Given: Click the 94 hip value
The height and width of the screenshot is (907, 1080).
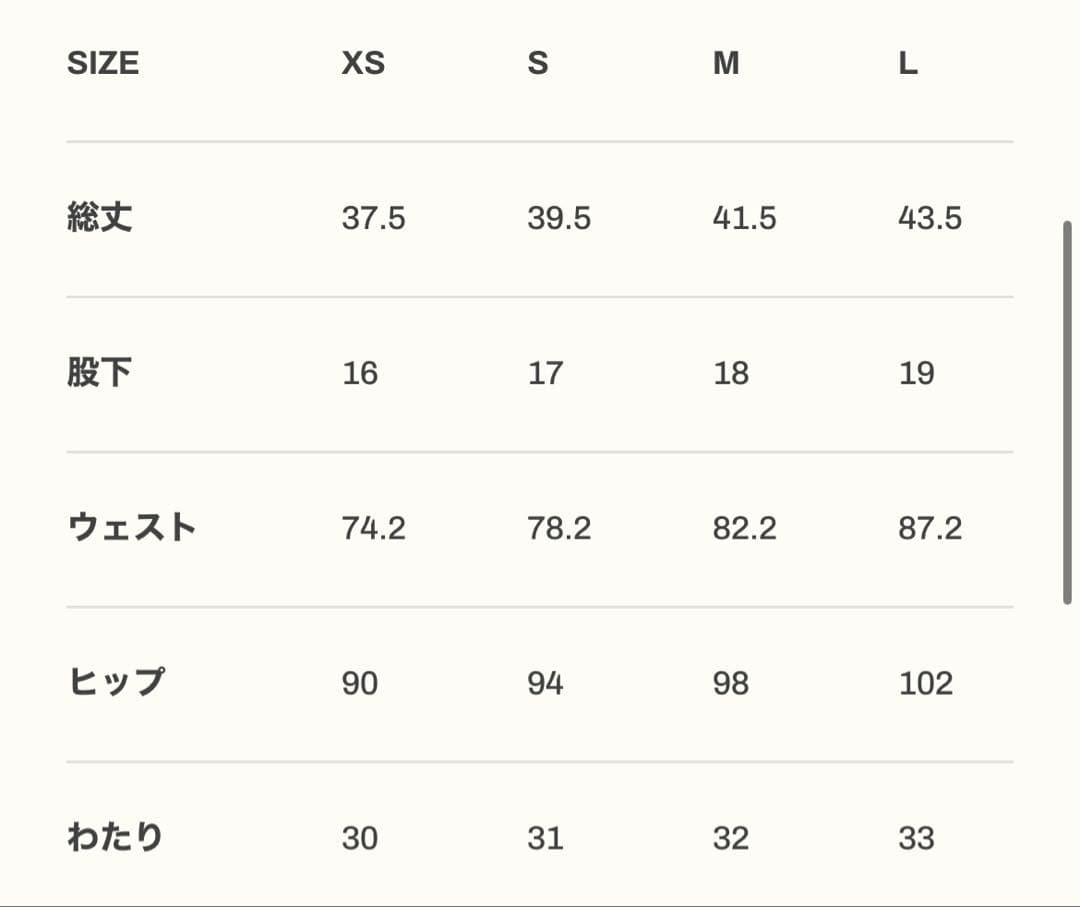Looking at the screenshot, I should pyautogui.click(x=546, y=683).
